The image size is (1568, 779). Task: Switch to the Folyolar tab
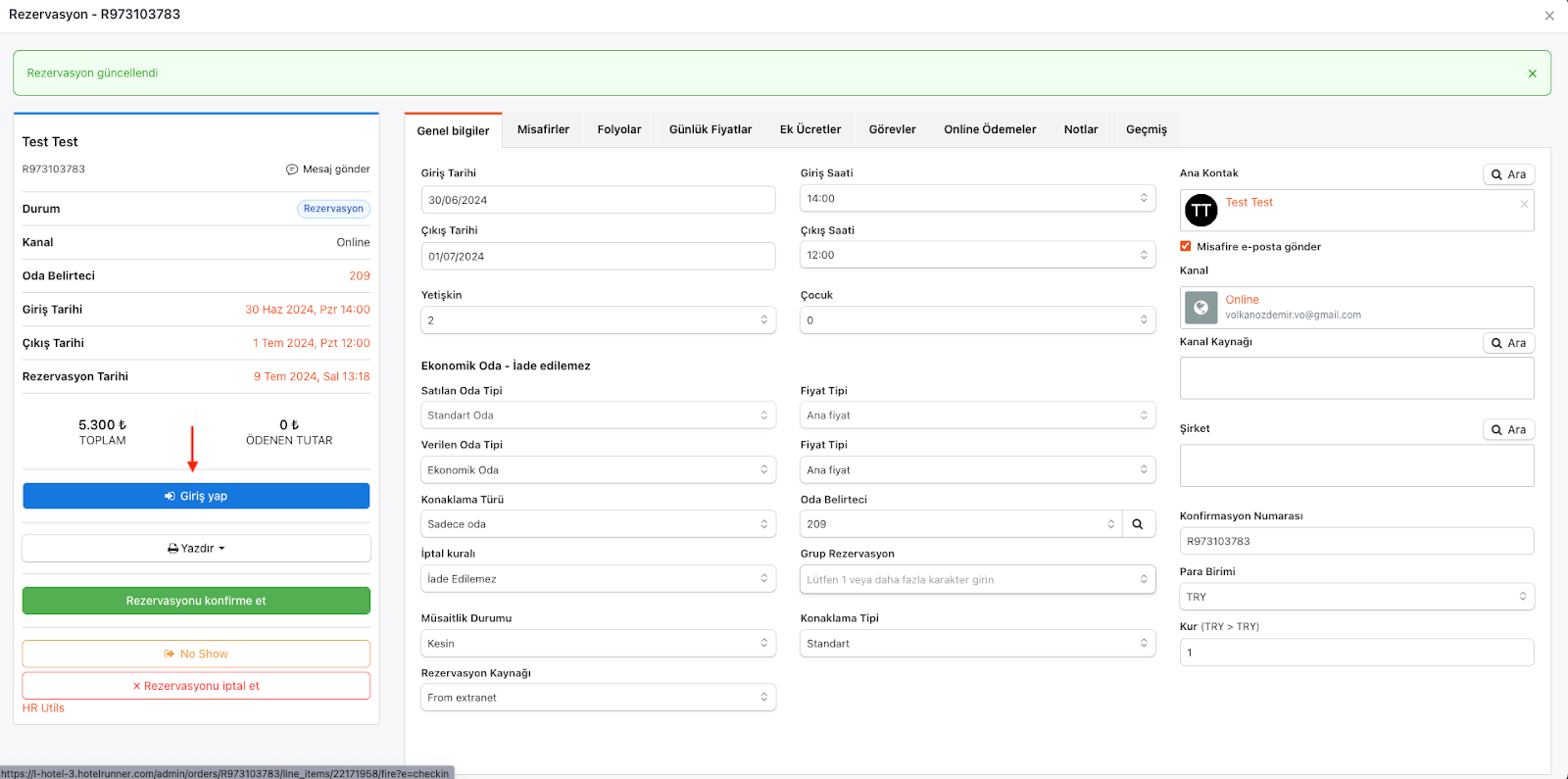click(x=619, y=129)
